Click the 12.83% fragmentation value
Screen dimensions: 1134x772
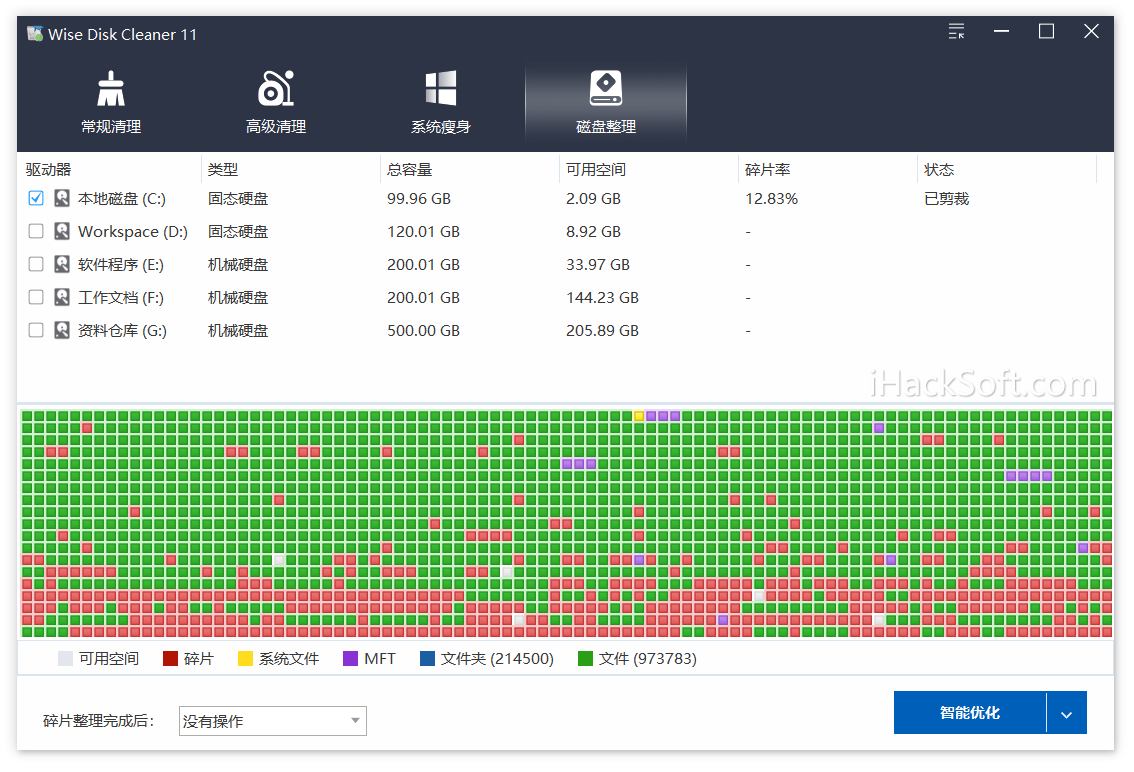point(772,198)
